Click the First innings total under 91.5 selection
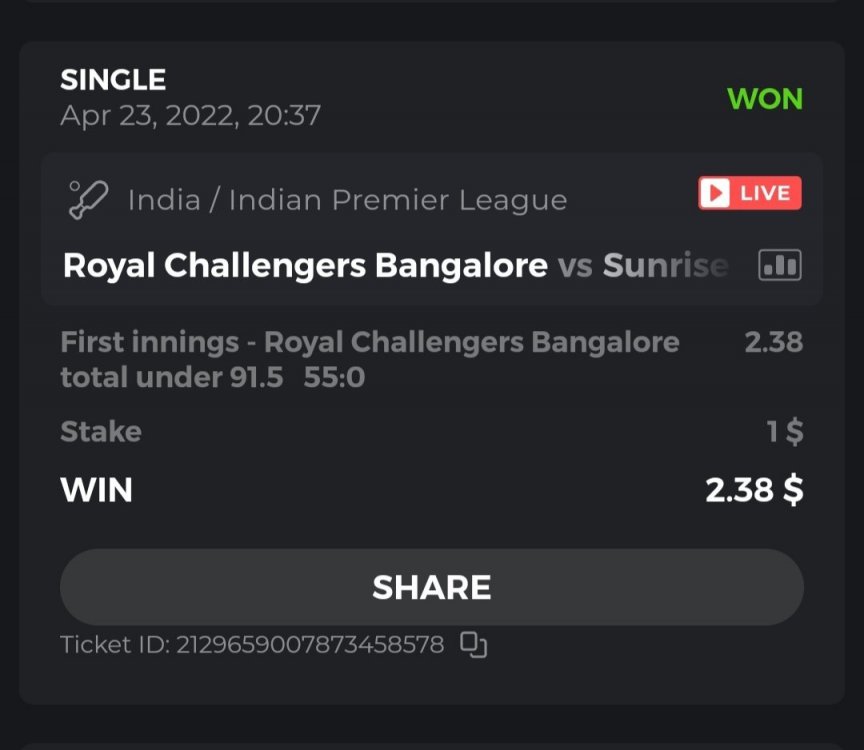Viewport: 864px width, 750px height. coord(370,360)
